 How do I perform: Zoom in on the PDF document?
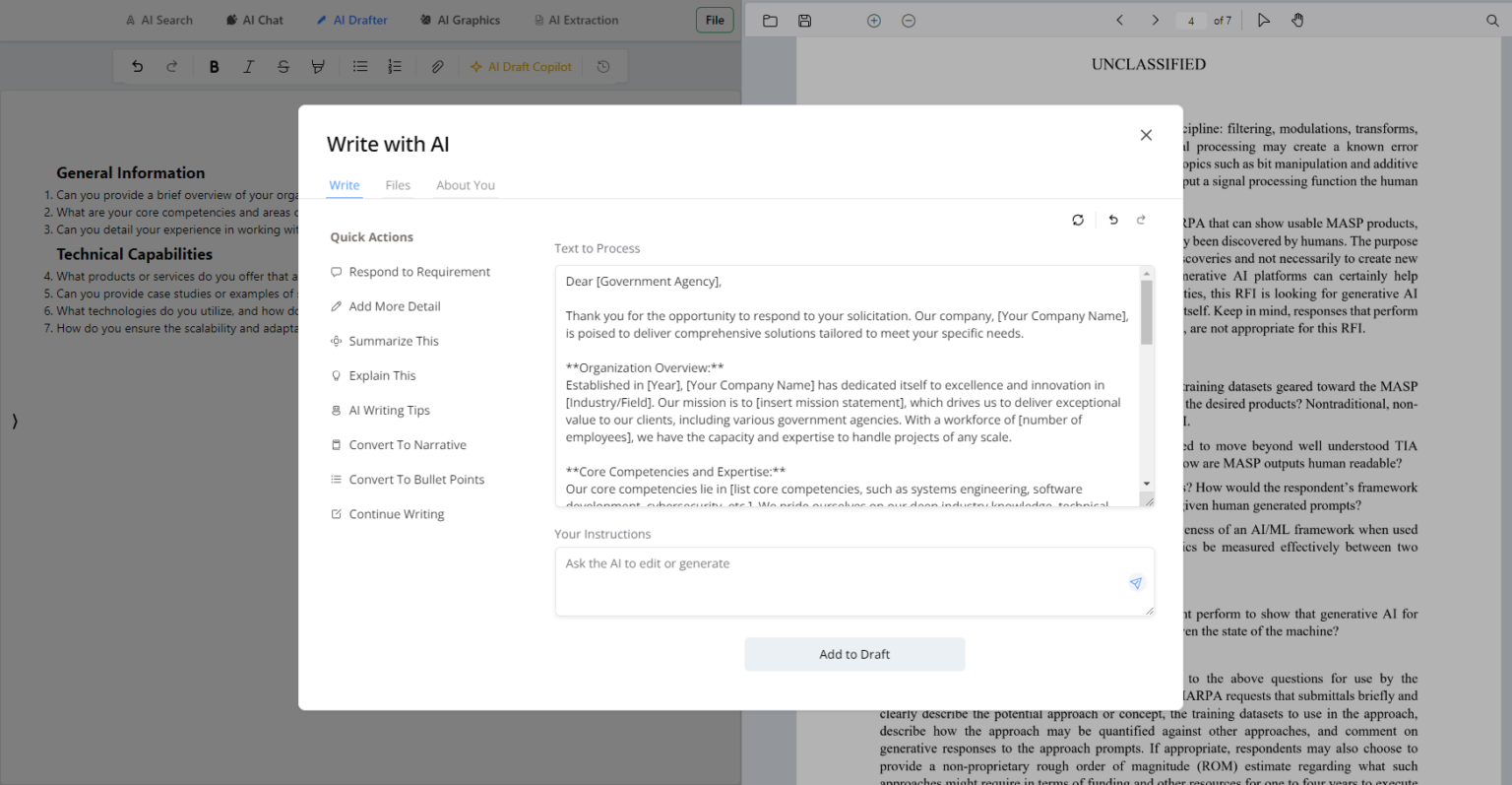873,20
